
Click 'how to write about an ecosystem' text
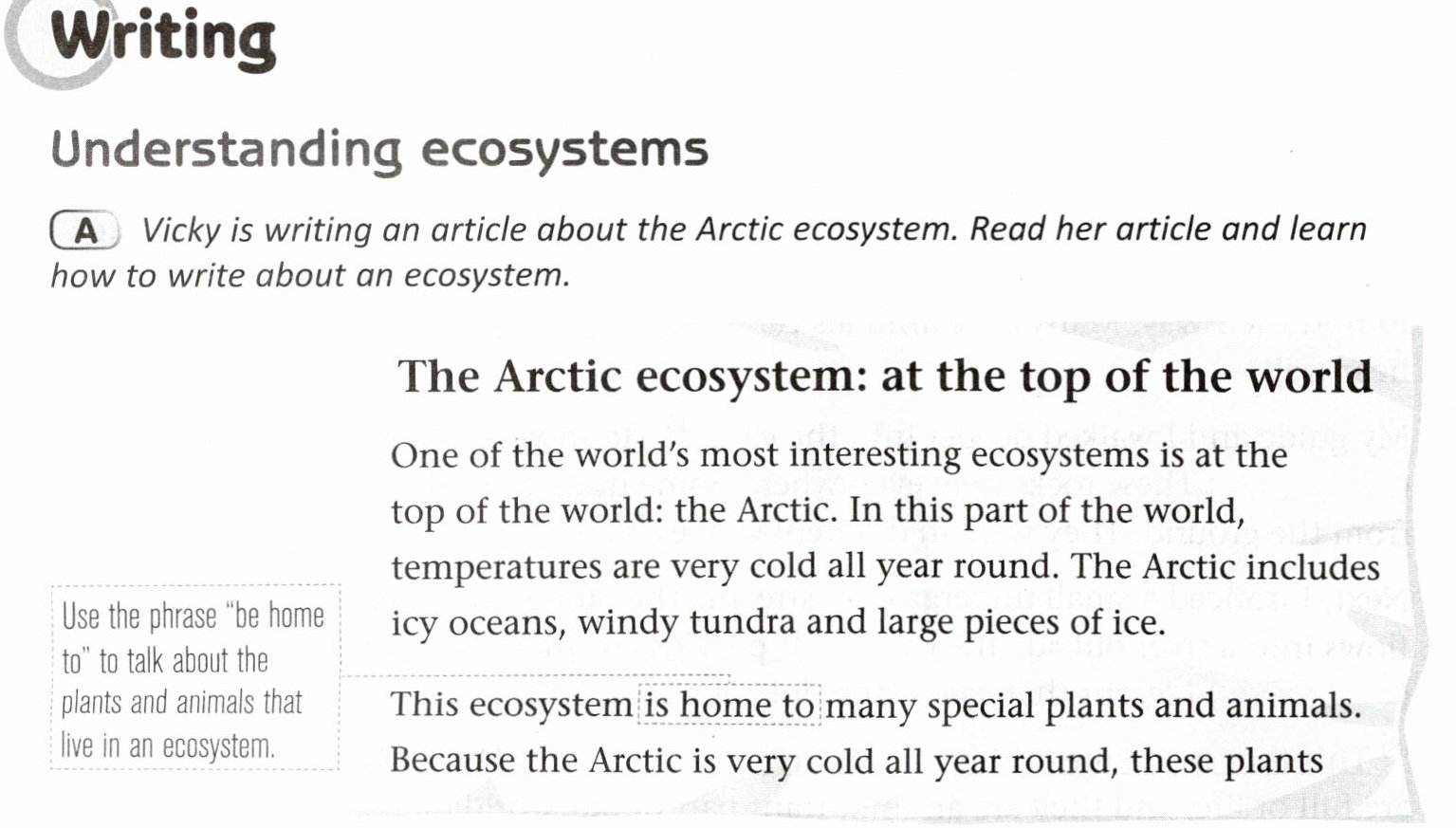[310, 276]
